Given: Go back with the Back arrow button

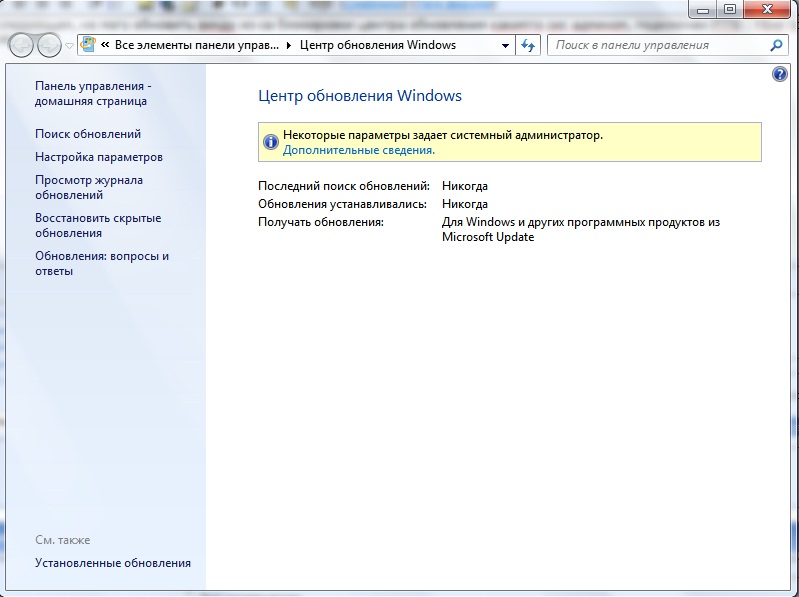Looking at the screenshot, I should click(x=21, y=45).
